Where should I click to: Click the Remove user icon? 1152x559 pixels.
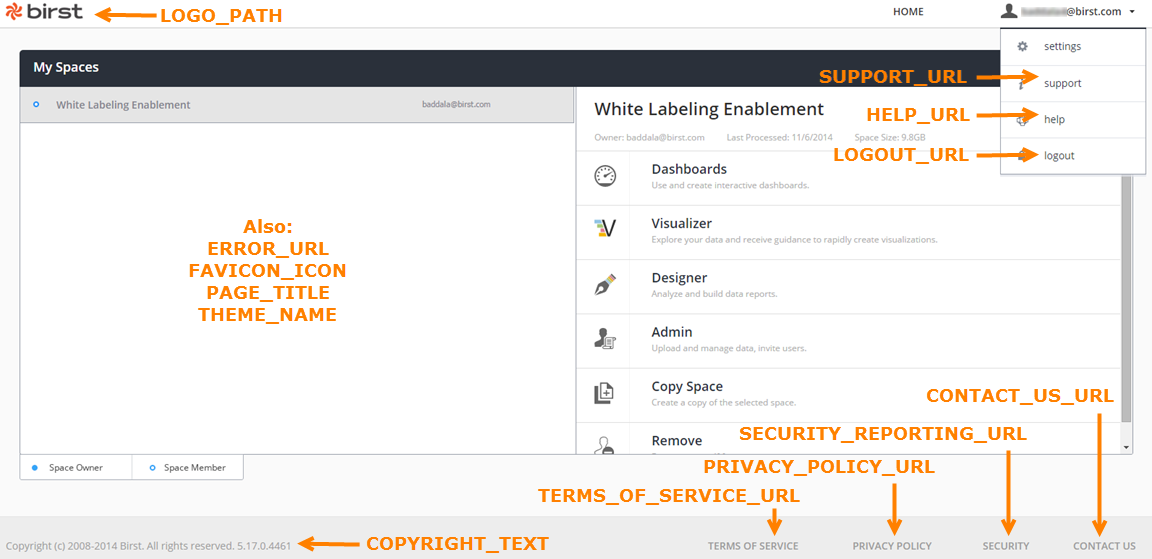605,445
